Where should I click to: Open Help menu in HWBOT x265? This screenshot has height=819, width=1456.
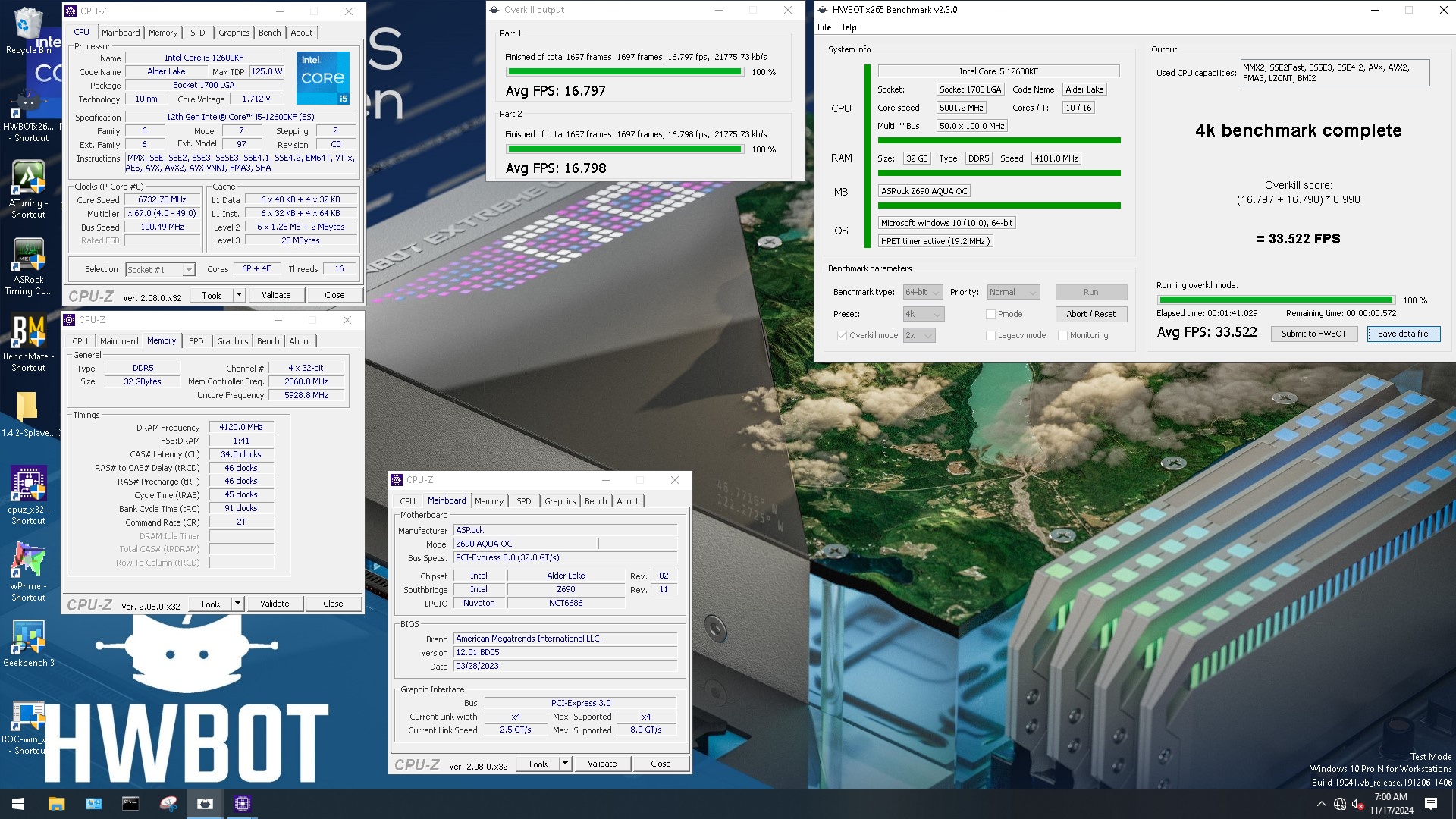(847, 27)
